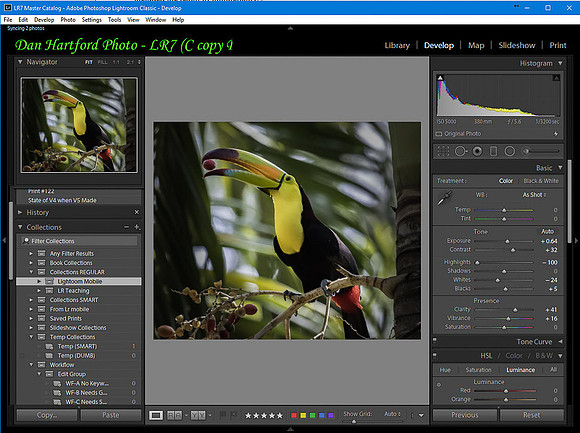Select Color treatment
This screenshot has width=580, height=433.
pos(506,181)
